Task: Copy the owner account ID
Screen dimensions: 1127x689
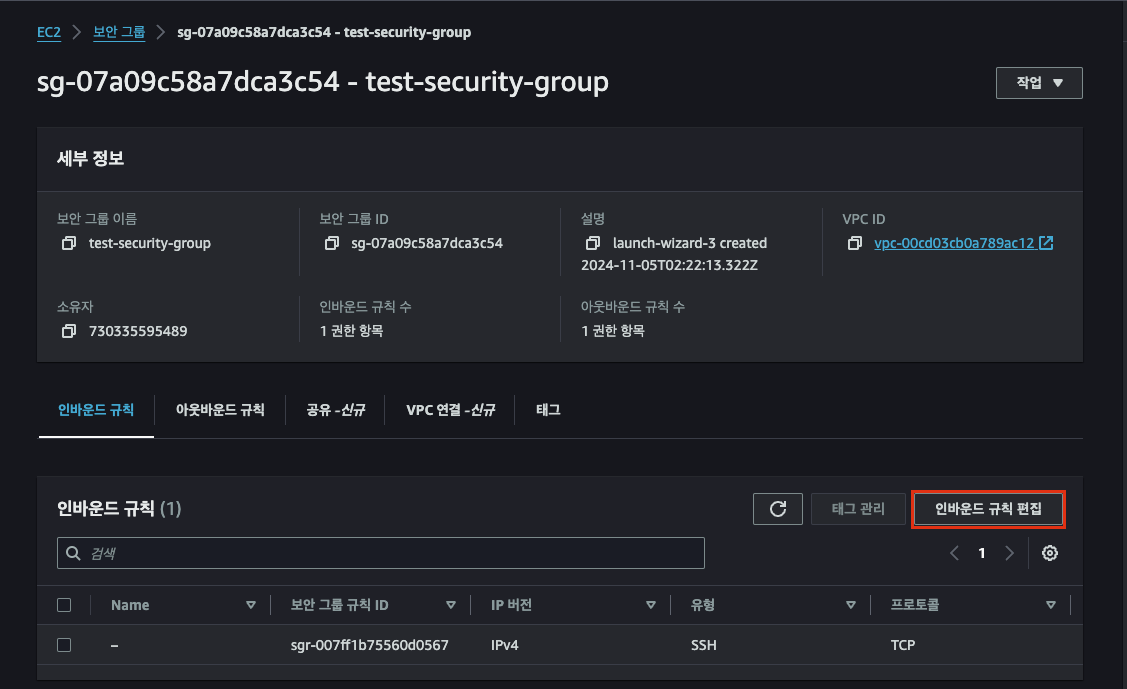Action: tap(69, 331)
